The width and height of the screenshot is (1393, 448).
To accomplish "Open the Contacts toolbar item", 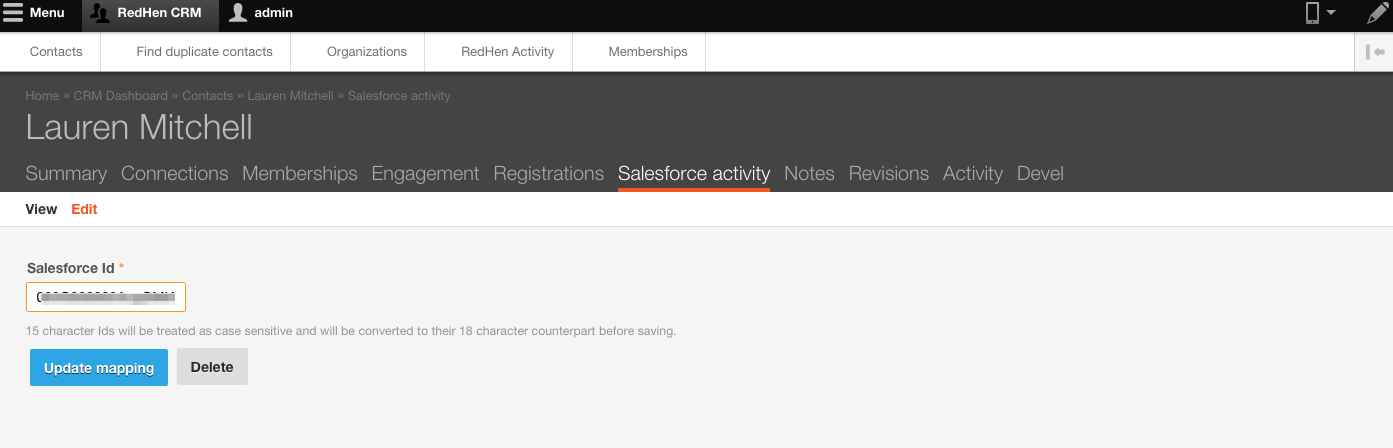I will (x=56, y=52).
